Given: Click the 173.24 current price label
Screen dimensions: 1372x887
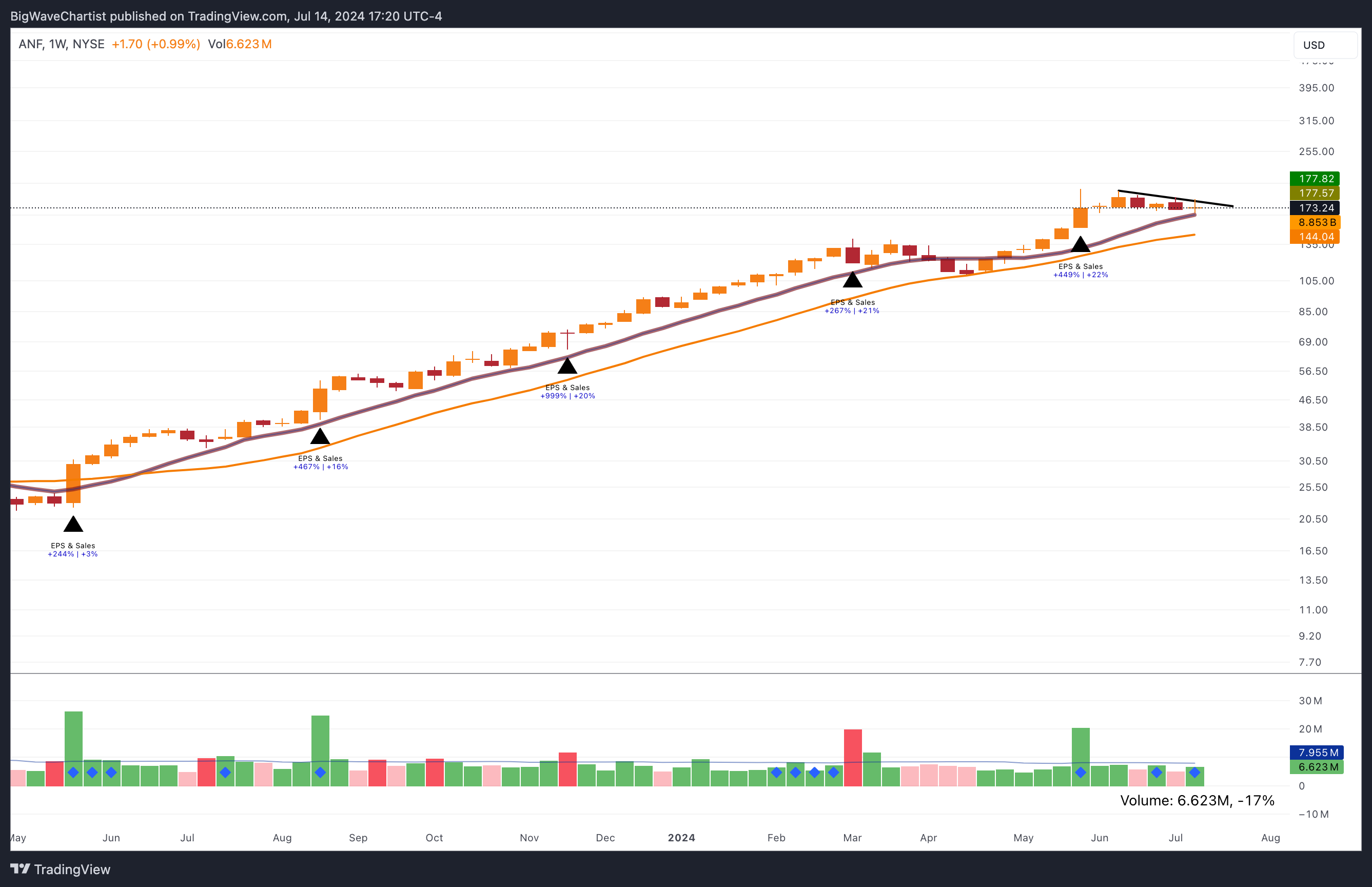Looking at the screenshot, I should 1316,208.
